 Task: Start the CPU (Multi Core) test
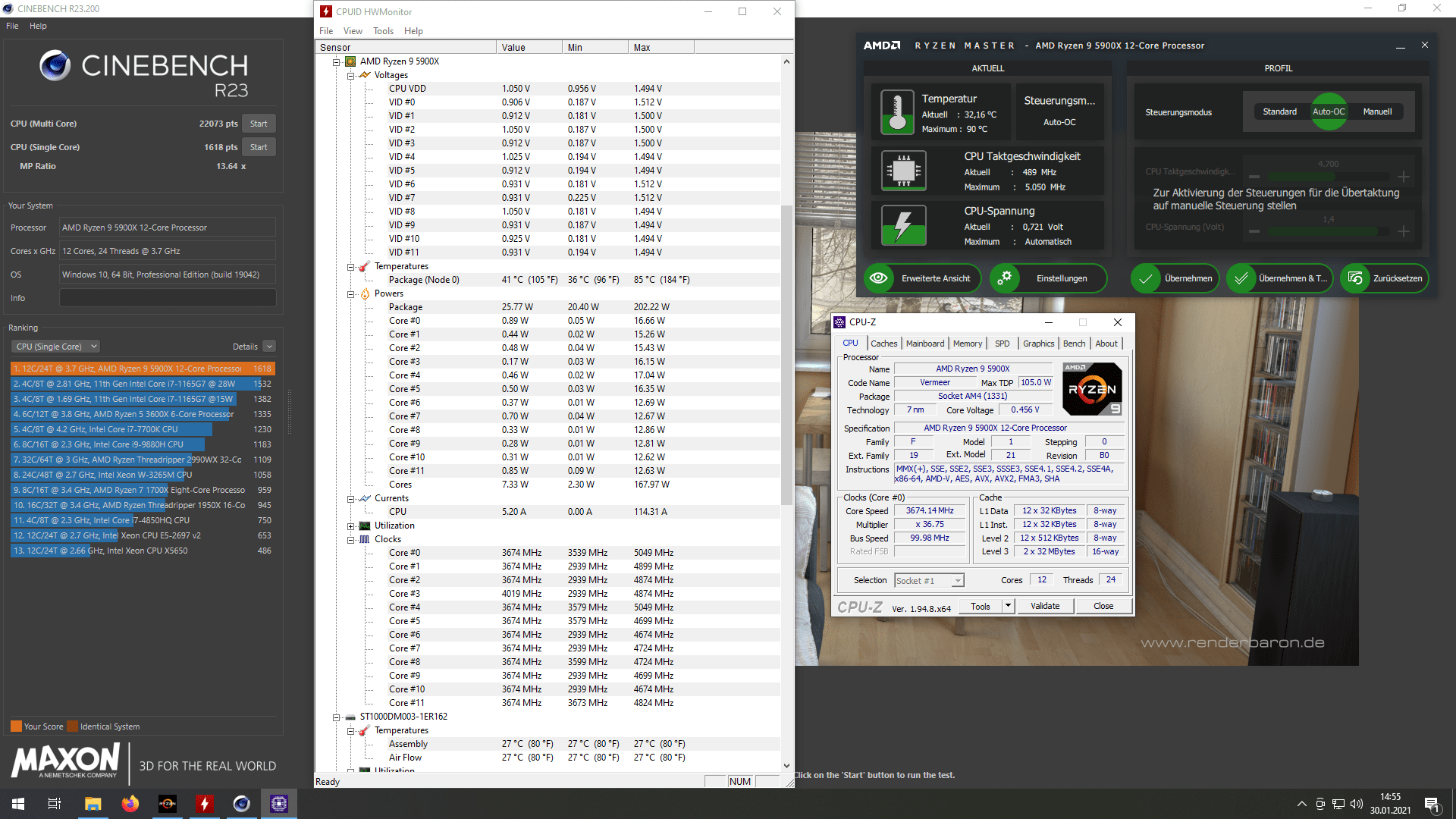(x=259, y=124)
